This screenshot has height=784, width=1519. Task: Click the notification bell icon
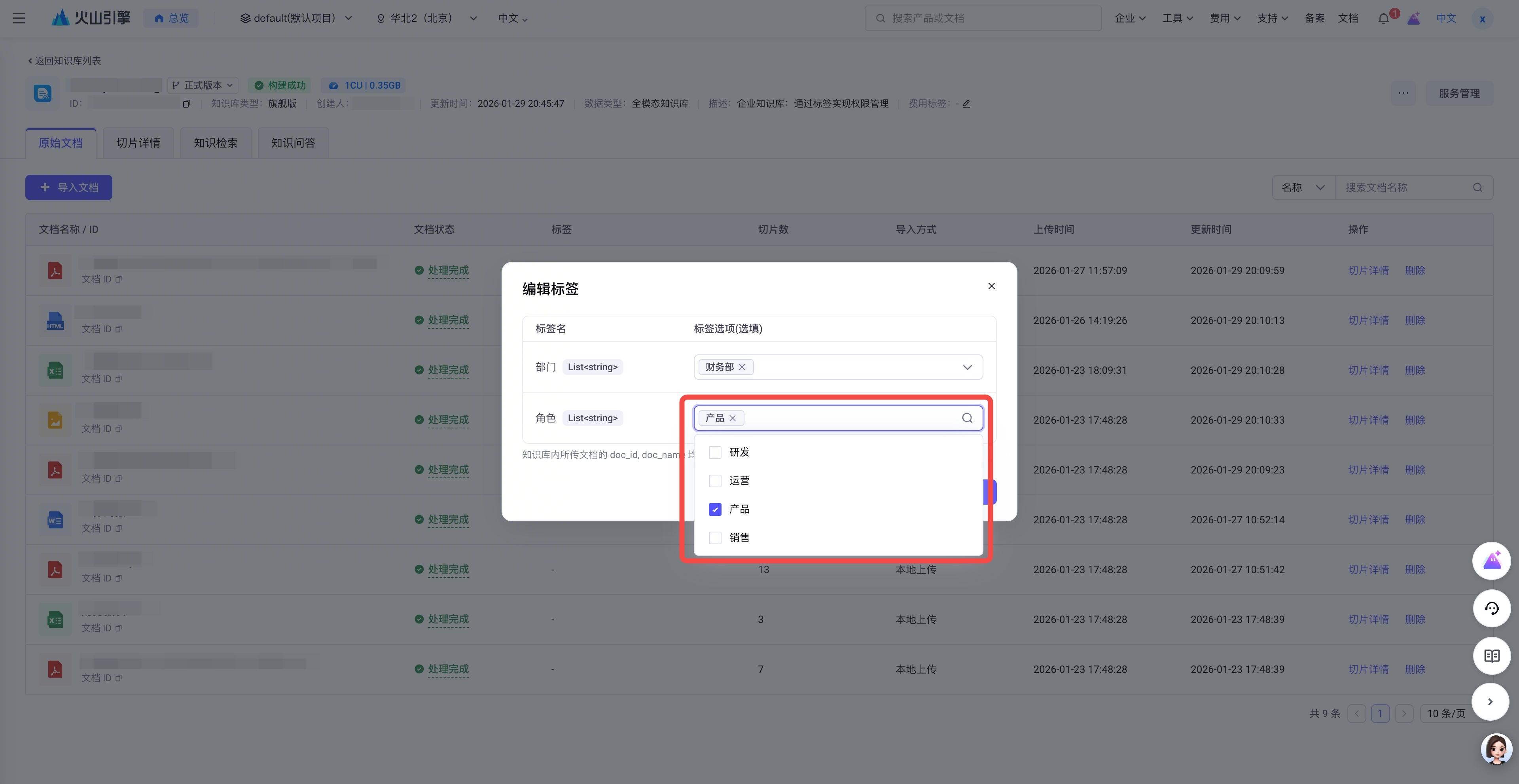click(x=1383, y=18)
